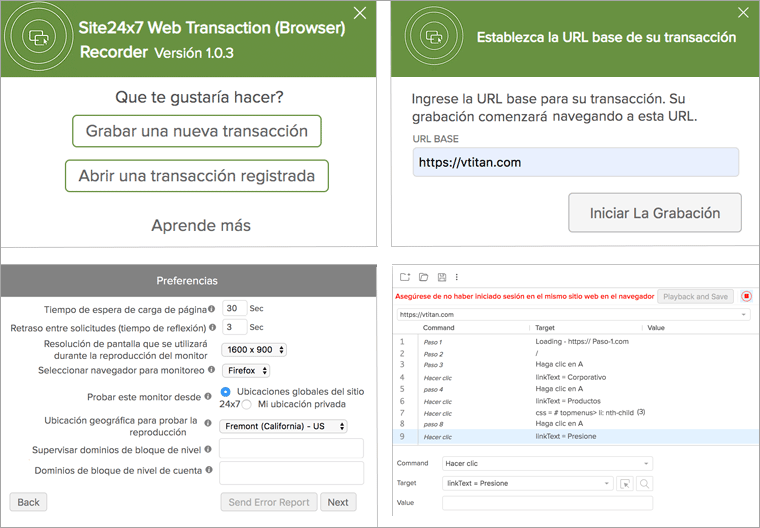Click the red stop recording icon

click(x=746, y=296)
